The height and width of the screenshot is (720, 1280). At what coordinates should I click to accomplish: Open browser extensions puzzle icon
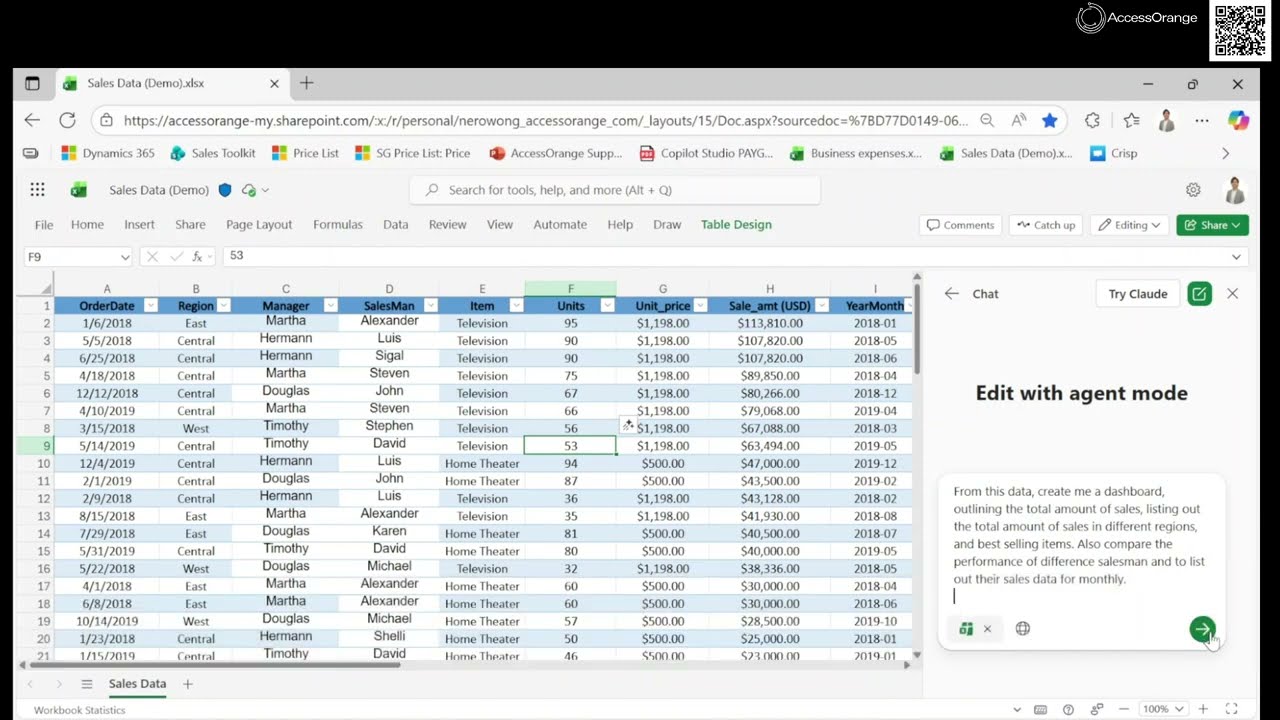1092,120
